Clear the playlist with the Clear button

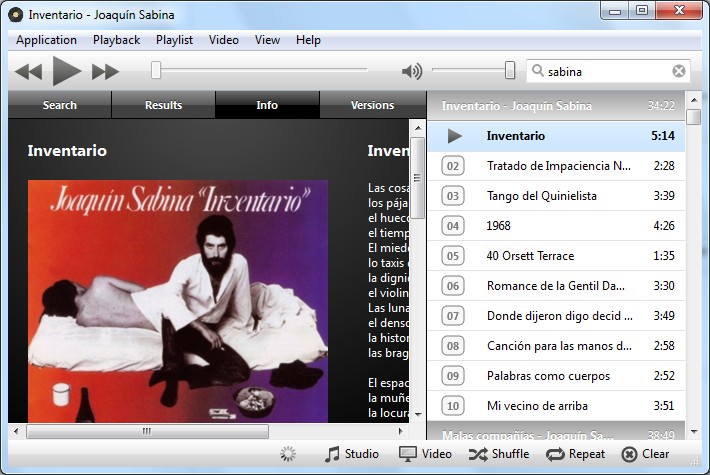(645, 454)
